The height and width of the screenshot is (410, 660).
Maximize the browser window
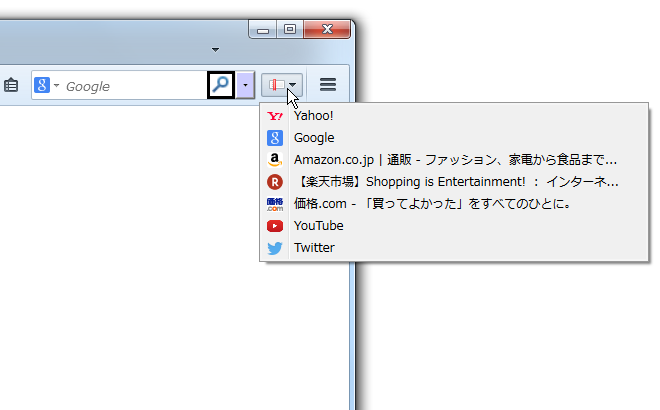(290, 29)
